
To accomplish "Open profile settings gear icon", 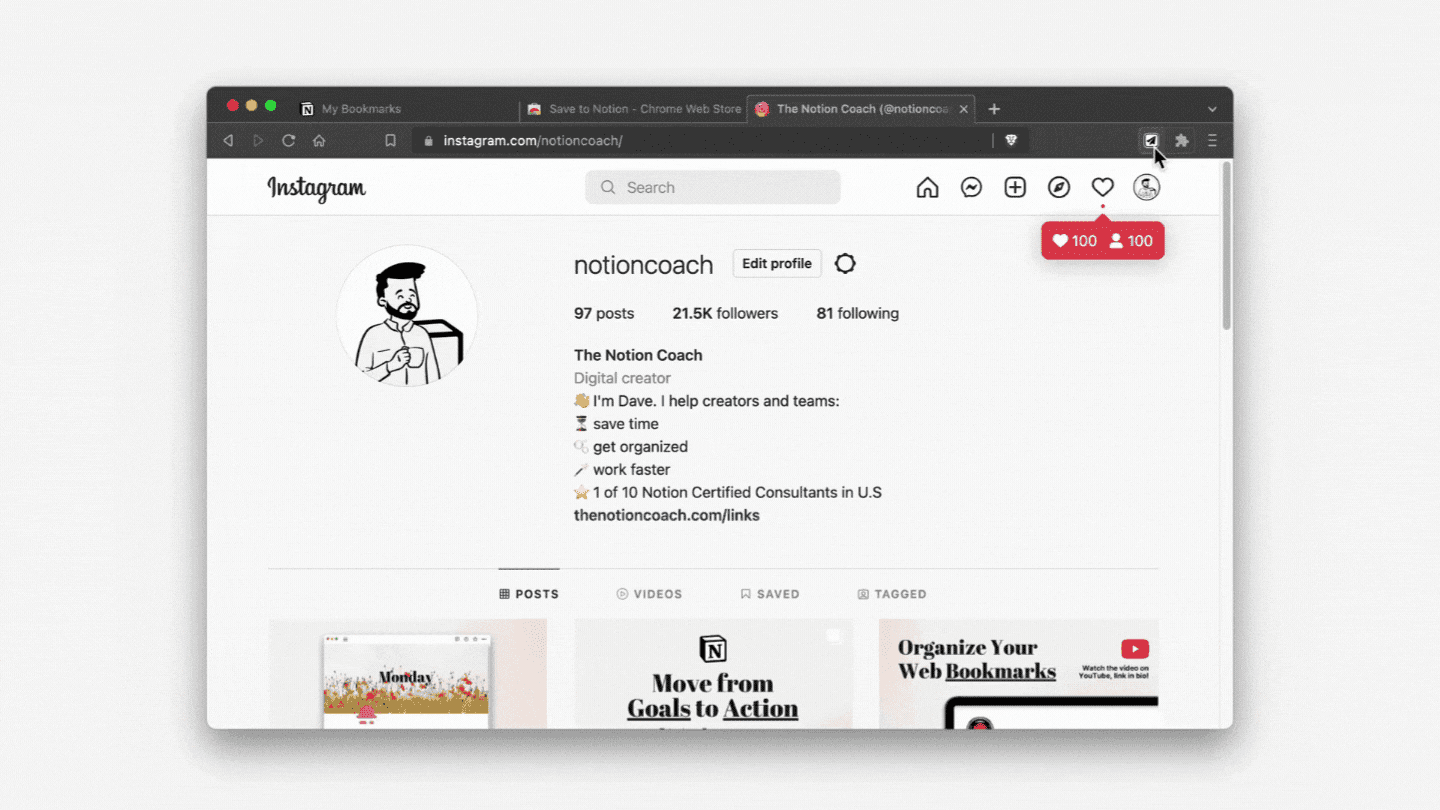I will (x=845, y=264).
